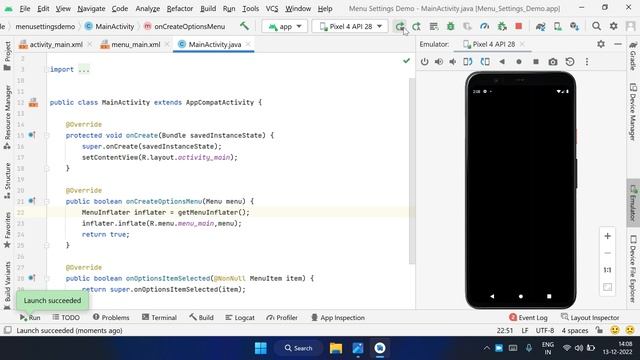Open IDE settings gear in main toolbar
The width and height of the screenshot is (640, 360).
coord(613,27)
